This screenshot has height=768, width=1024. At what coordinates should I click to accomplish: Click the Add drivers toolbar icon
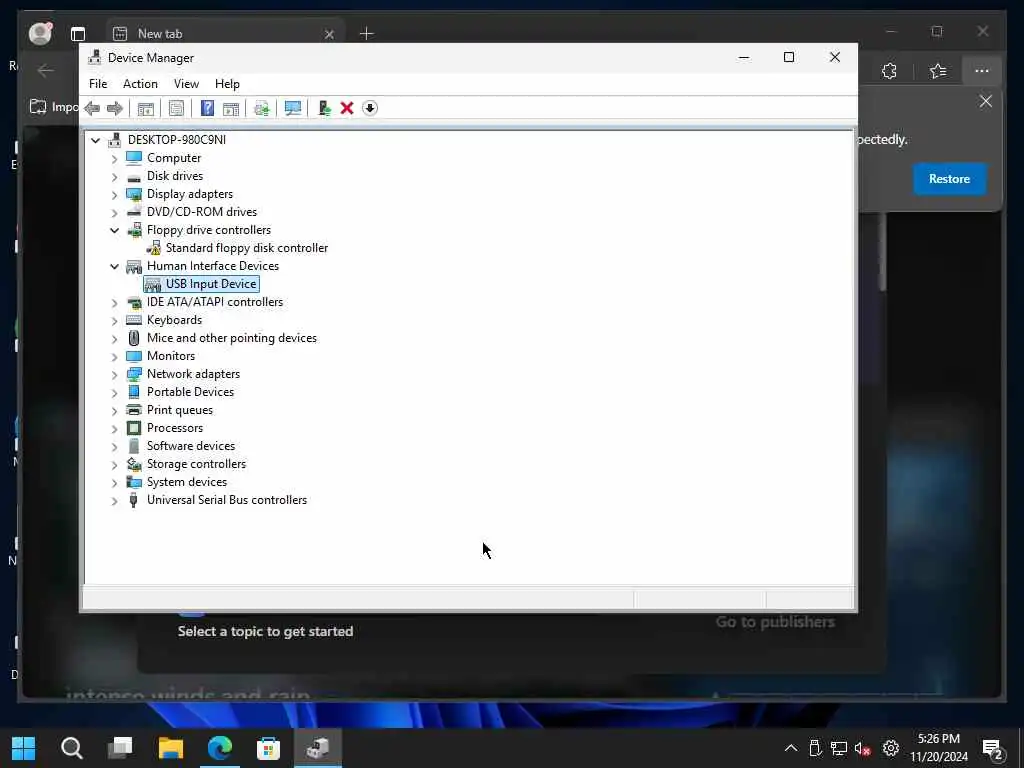324,108
